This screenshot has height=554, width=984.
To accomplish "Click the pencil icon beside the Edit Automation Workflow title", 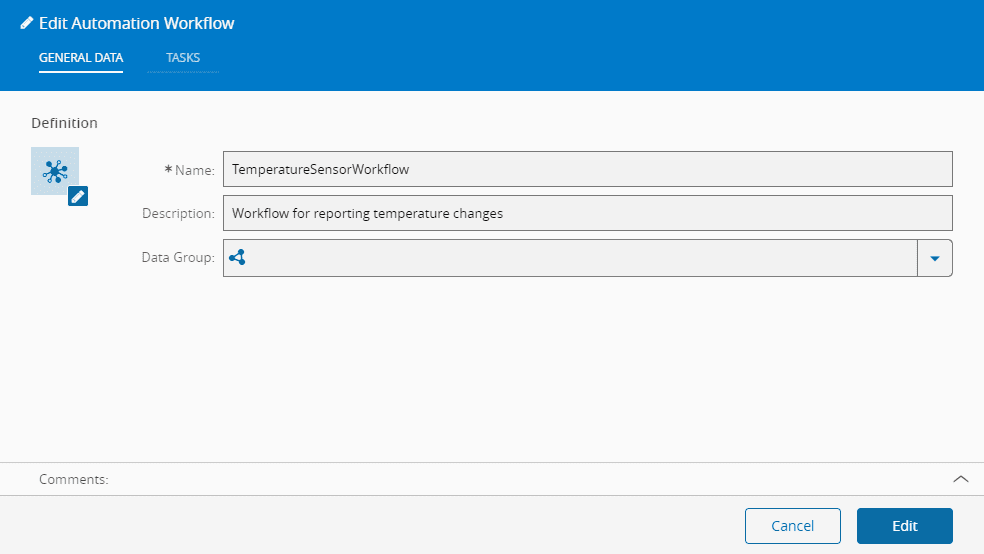I will point(27,23).
